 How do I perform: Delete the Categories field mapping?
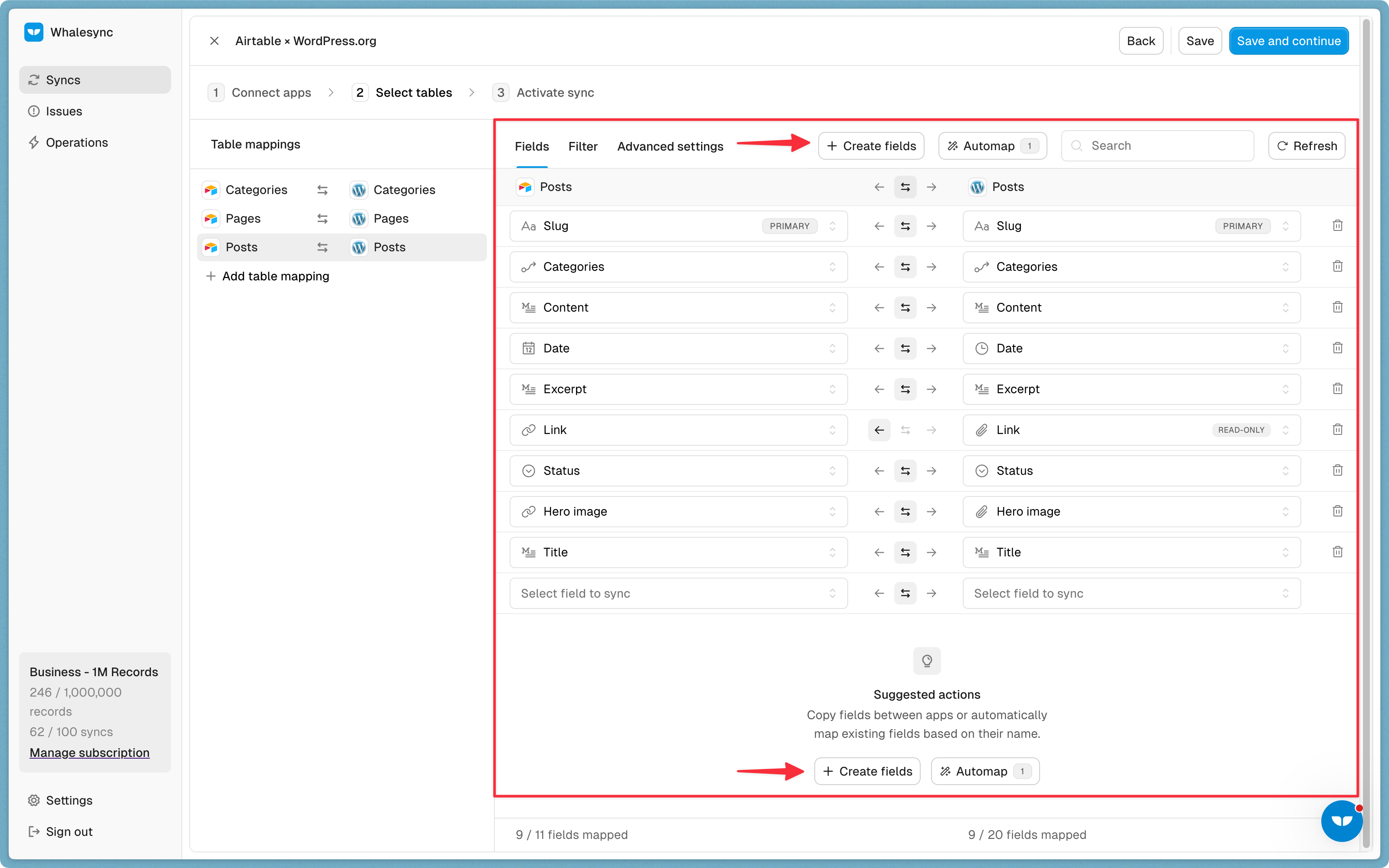tap(1337, 266)
